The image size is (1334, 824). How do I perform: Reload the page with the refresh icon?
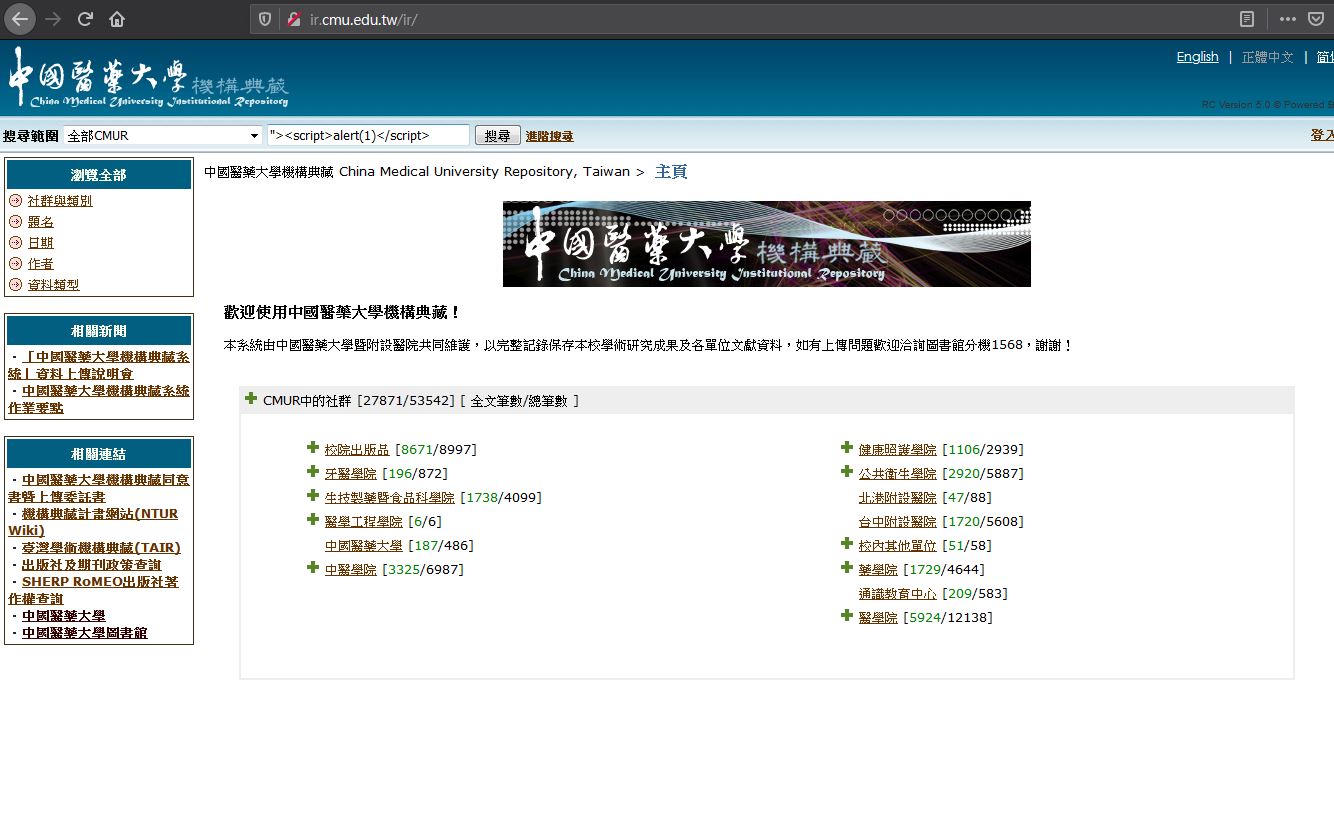coord(86,19)
